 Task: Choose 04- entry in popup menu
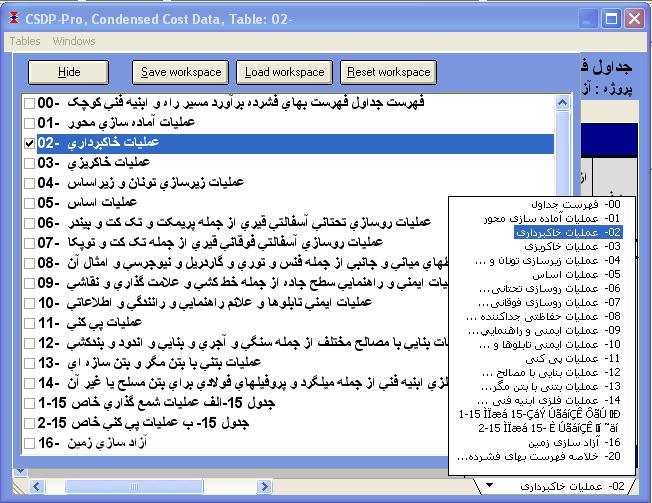click(548, 261)
